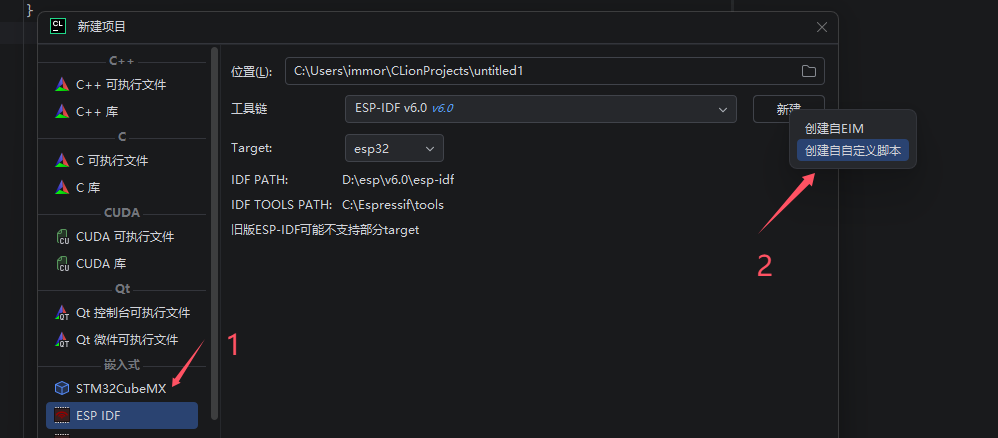Click the Qt category header
The height and width of the screenshot is (438, 998).
tap(122, 288)
